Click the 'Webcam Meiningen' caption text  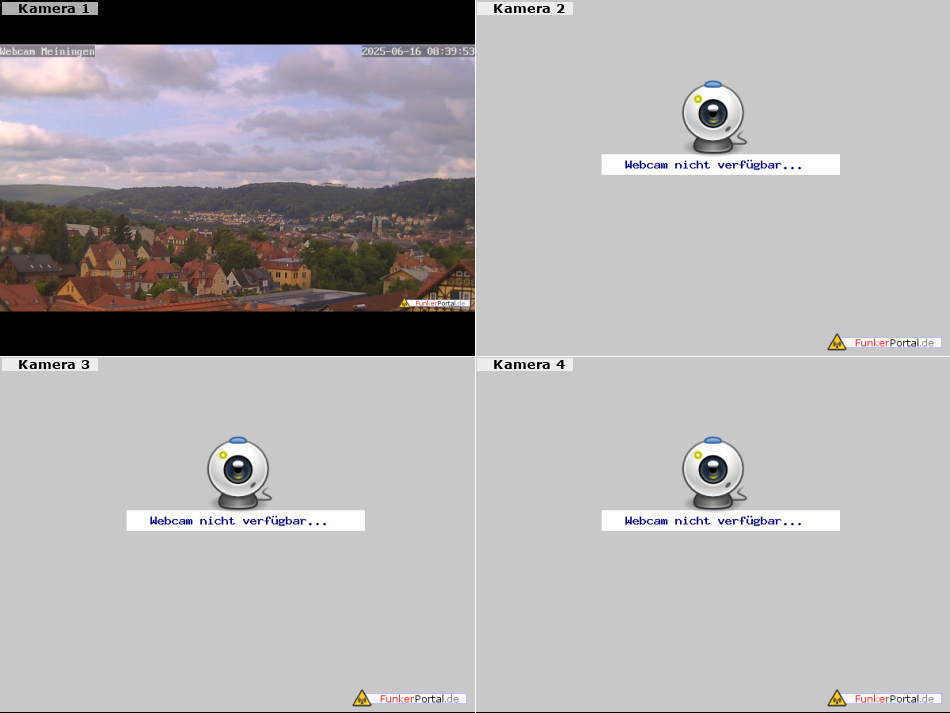pyautogui.click(x=47, y=51)
